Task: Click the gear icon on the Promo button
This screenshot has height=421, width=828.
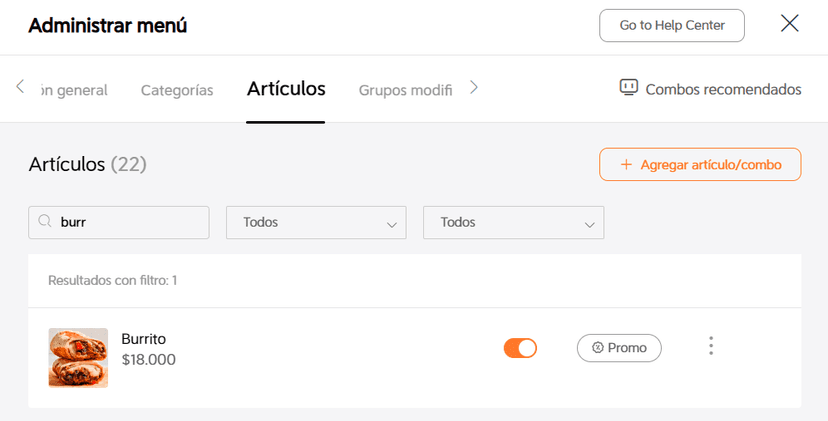Action: (x=598, y=348)
